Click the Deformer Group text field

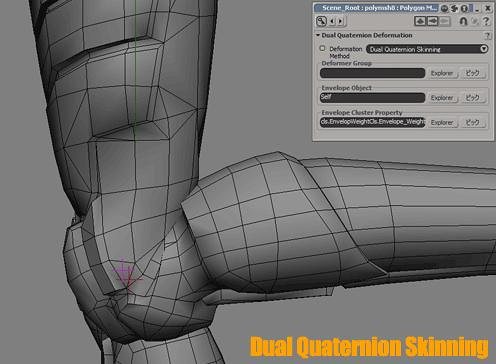pyautogui.click(x=372, y=73)
